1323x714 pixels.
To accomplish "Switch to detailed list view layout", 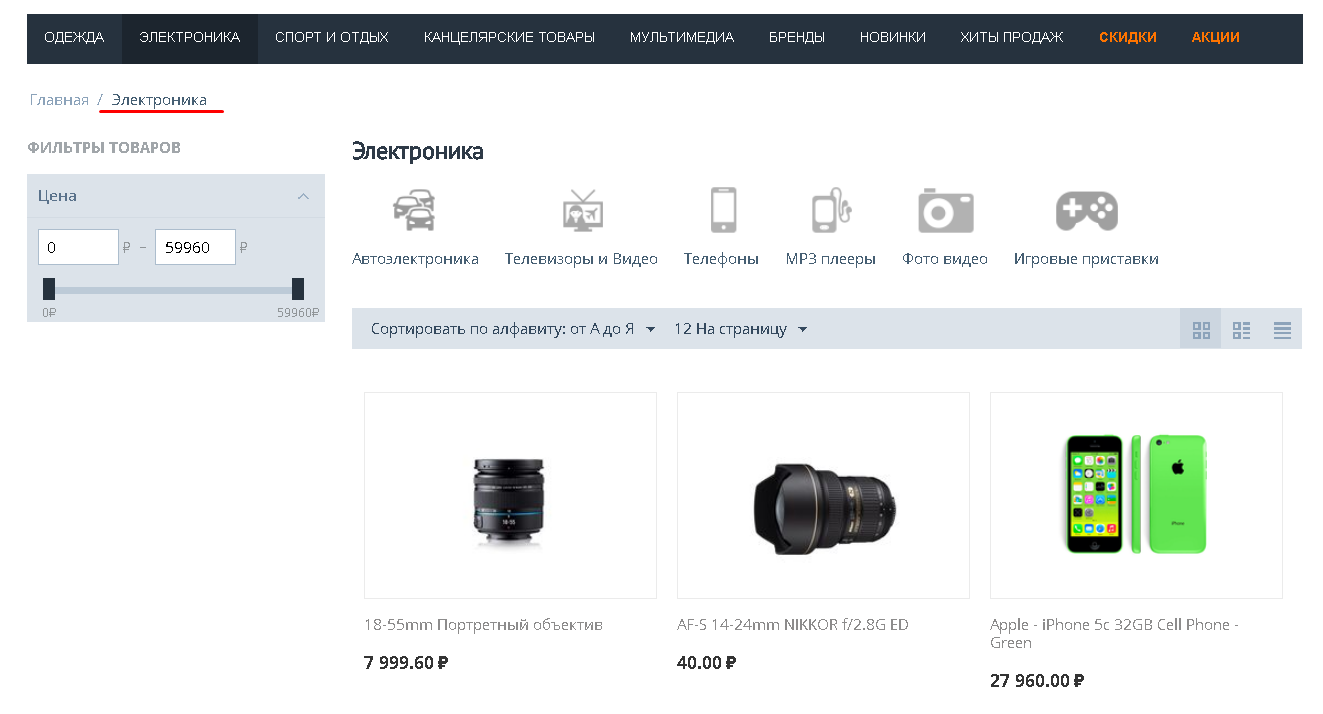I will [1242, 329].
